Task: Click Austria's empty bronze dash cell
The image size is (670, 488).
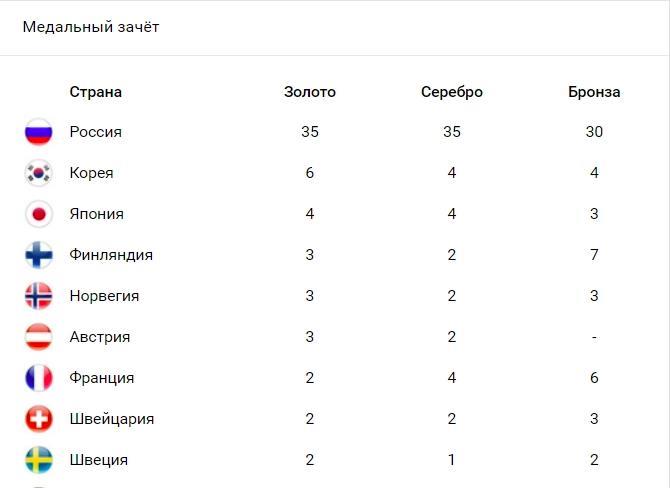Action: pos(594,337)
